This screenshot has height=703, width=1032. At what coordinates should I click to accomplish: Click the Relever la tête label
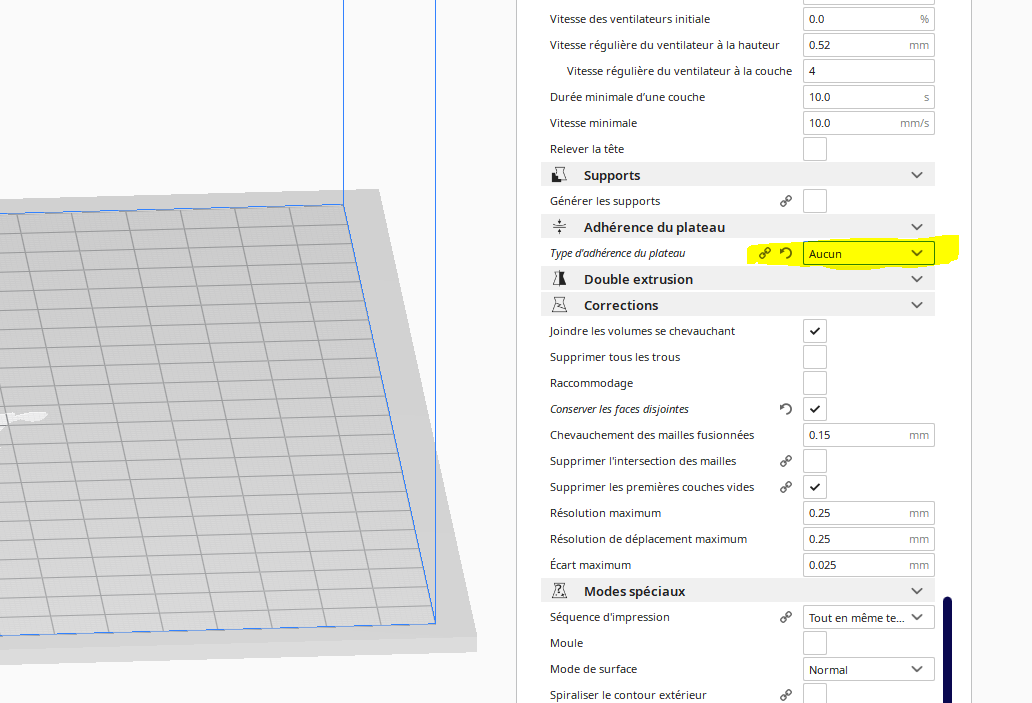pos(586,149)
